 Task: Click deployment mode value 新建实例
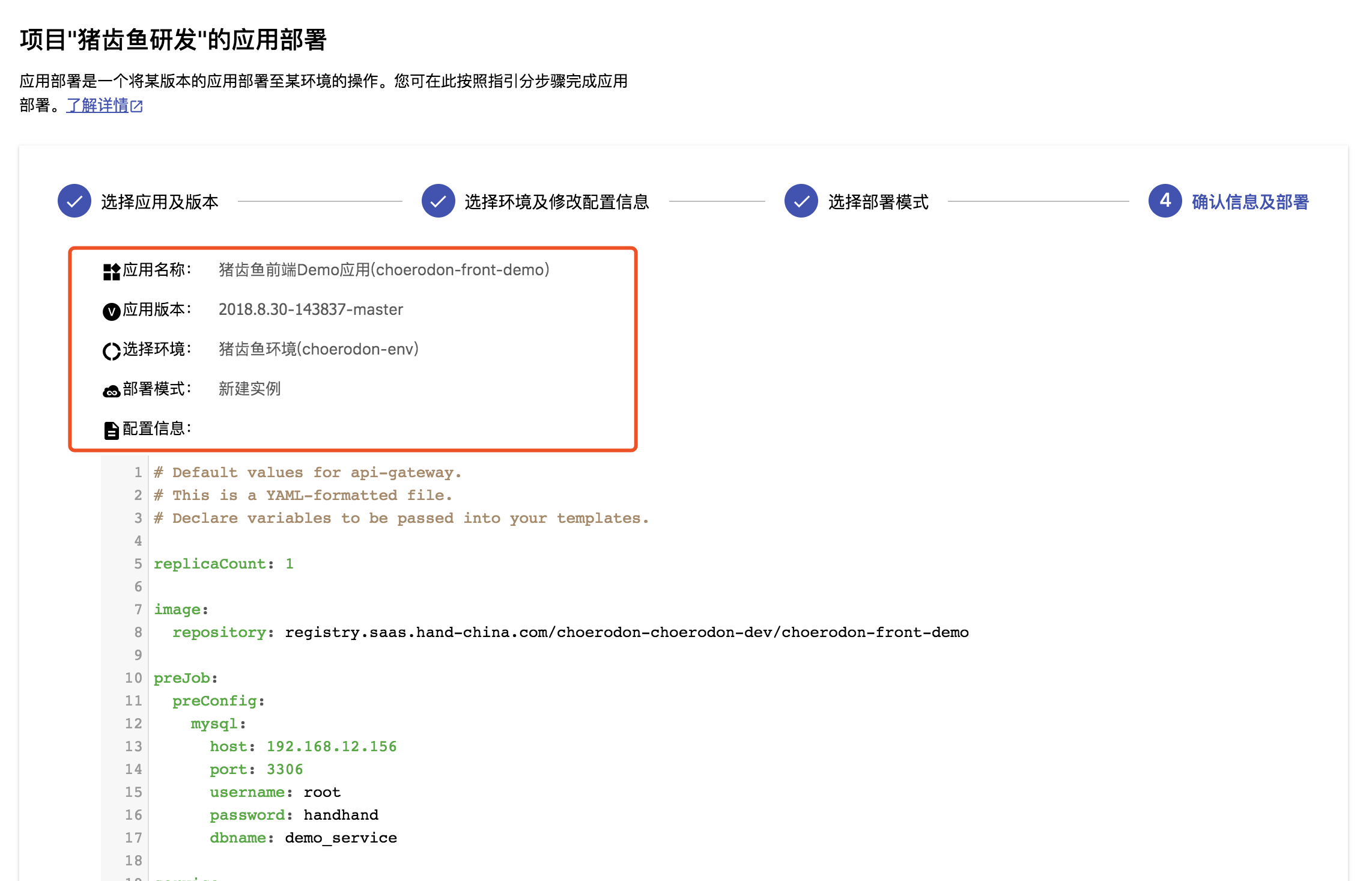(249, 389)
